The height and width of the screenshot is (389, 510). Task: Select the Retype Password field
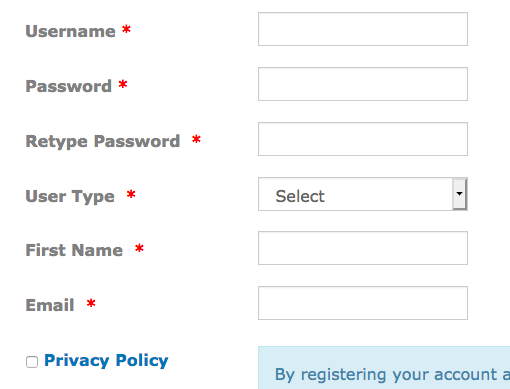[363, 139]
